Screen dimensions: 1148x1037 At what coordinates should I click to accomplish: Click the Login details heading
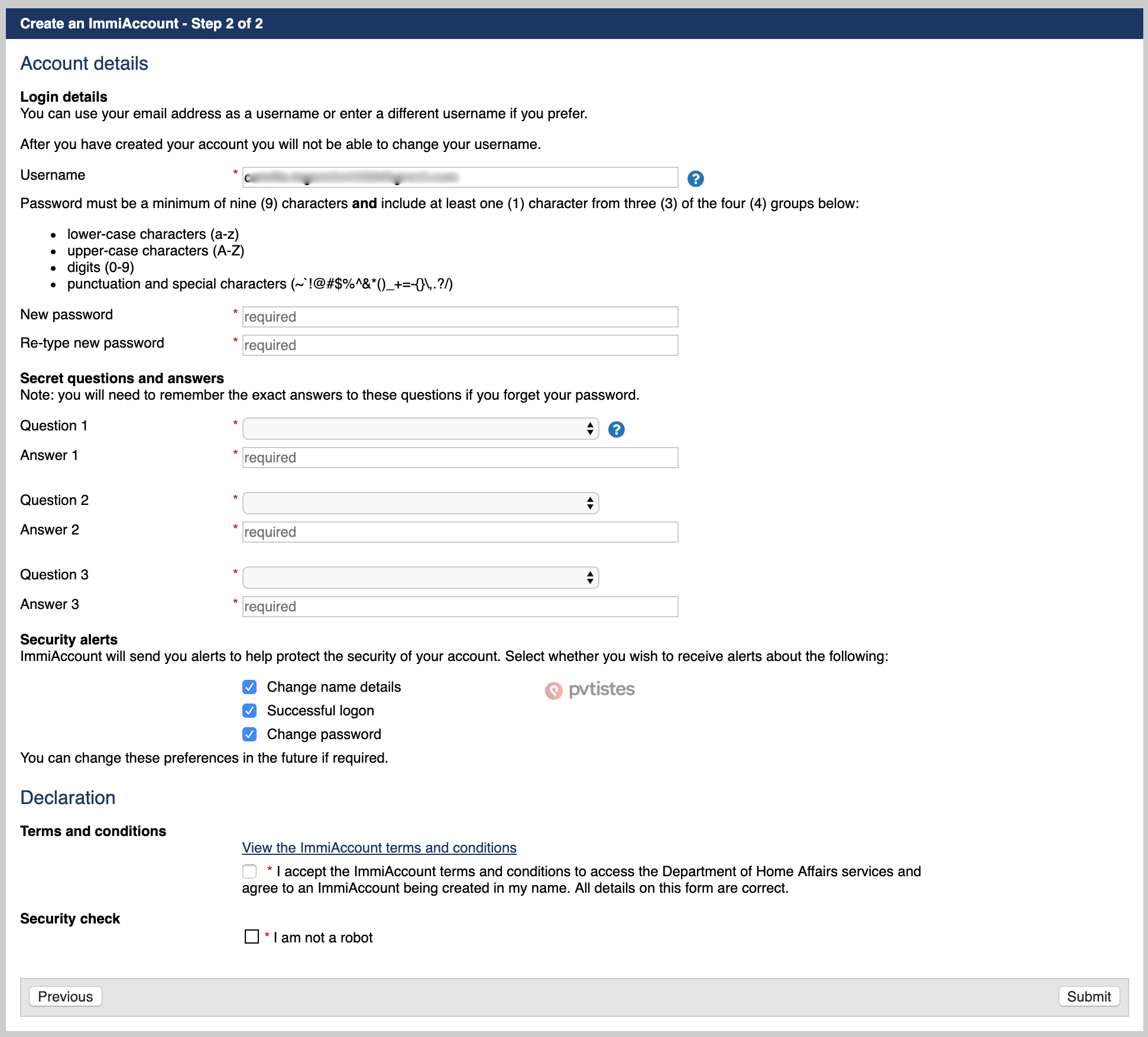click(64, 97)
